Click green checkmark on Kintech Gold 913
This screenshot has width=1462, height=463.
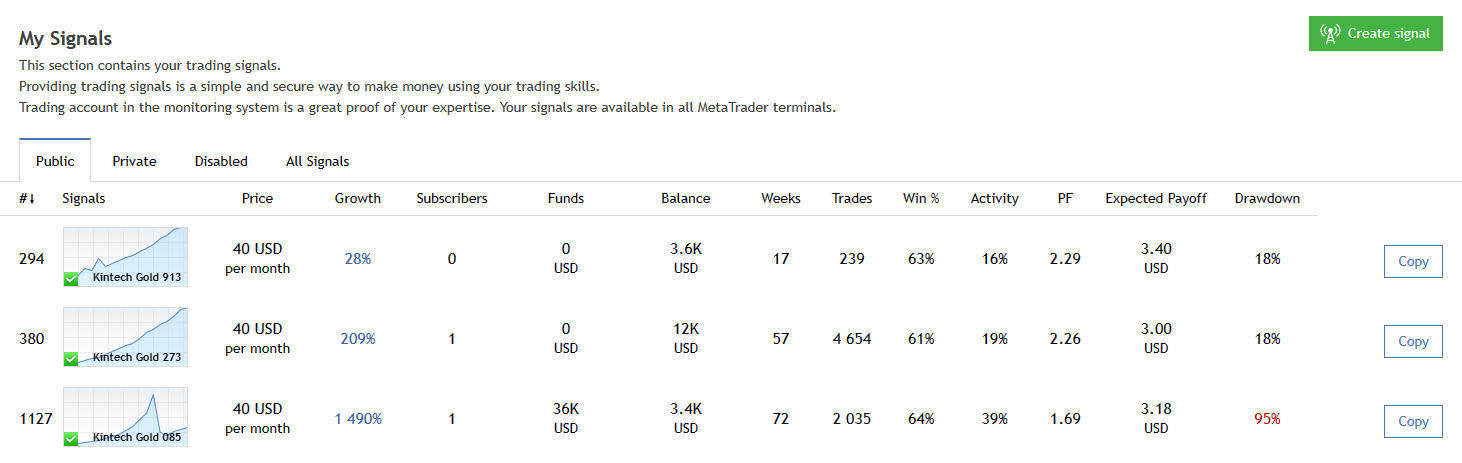pos(71,278)
